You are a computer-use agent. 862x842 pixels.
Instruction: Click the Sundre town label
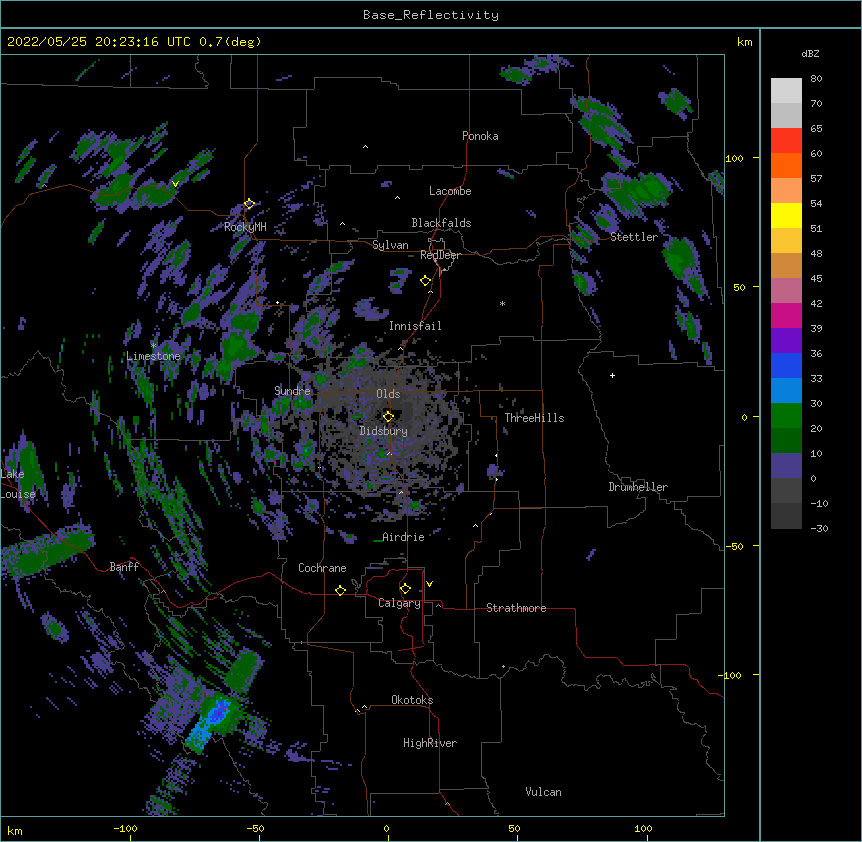pyautogui.click(x=292, y=391)
